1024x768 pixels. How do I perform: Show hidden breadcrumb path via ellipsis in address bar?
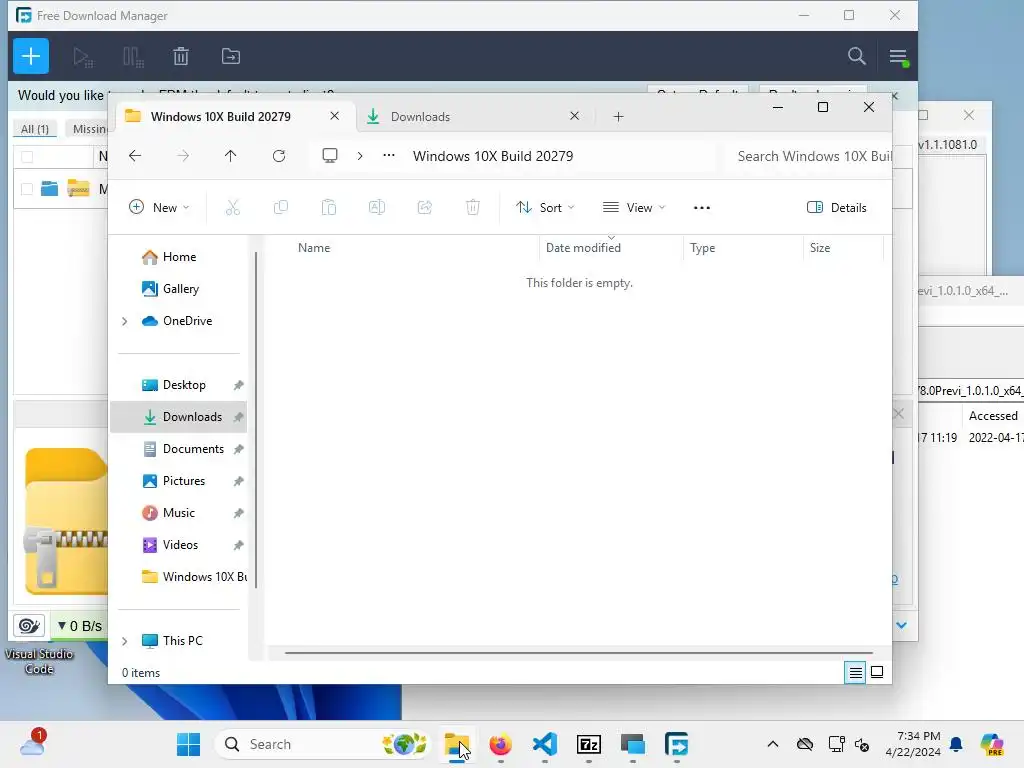click(x=389, y=155)
